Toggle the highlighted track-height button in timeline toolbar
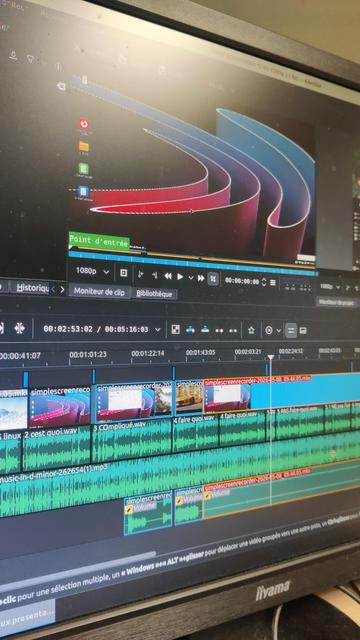The width and height of the screenshot is (360, 640). click(x=291, y=330)
